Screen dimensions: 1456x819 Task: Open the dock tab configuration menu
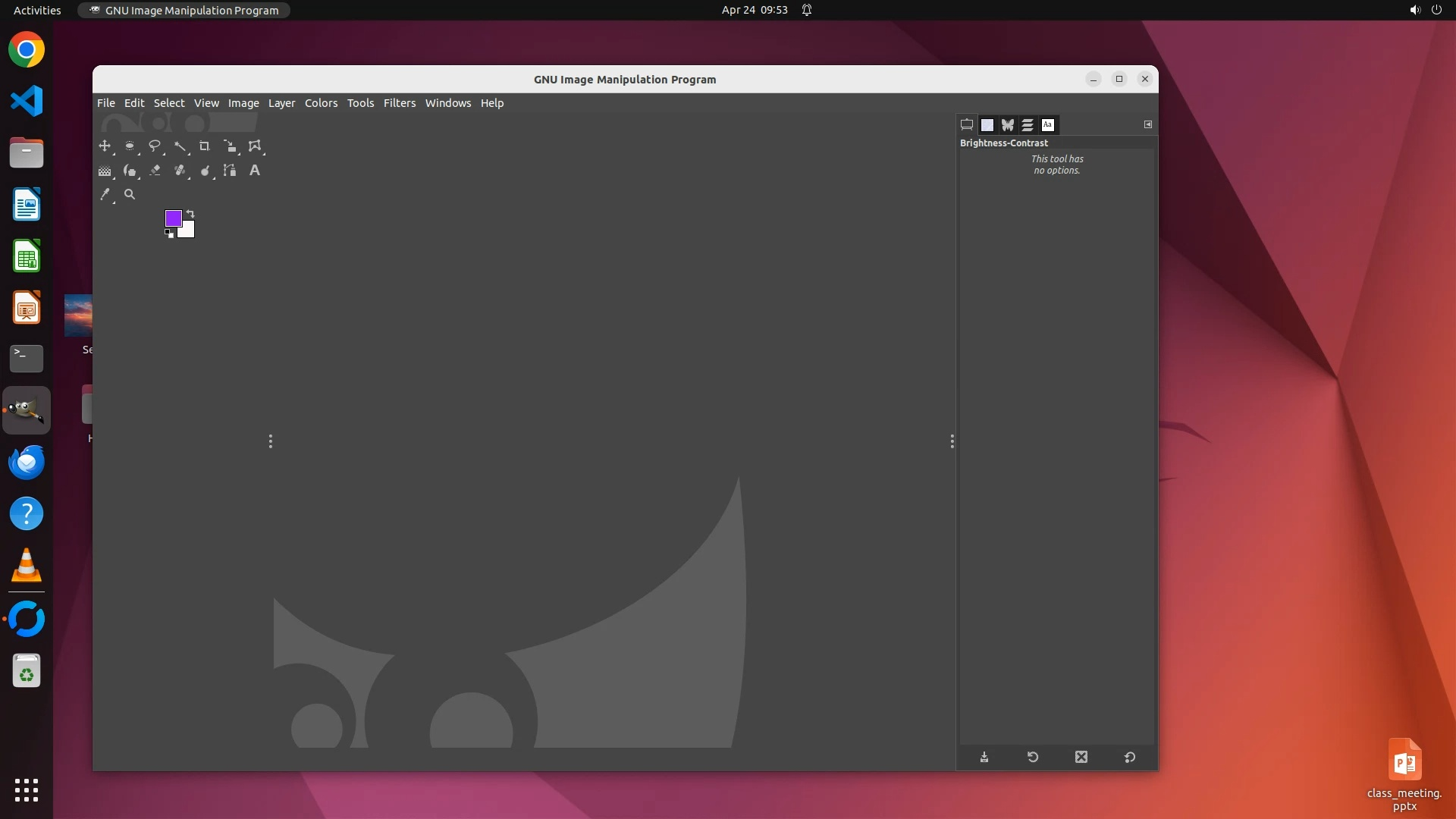point(1147,124)
